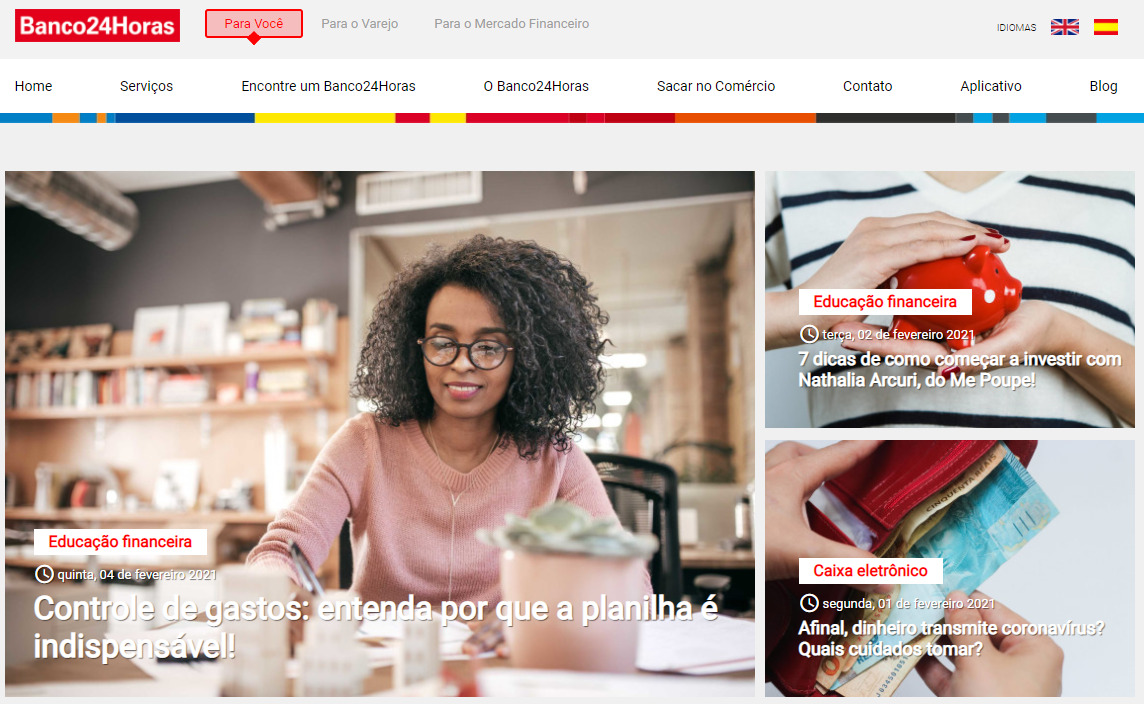1144x704 pixels.
Task: Open Para o Mercado Financeiro tab
Action: [511, 23]
